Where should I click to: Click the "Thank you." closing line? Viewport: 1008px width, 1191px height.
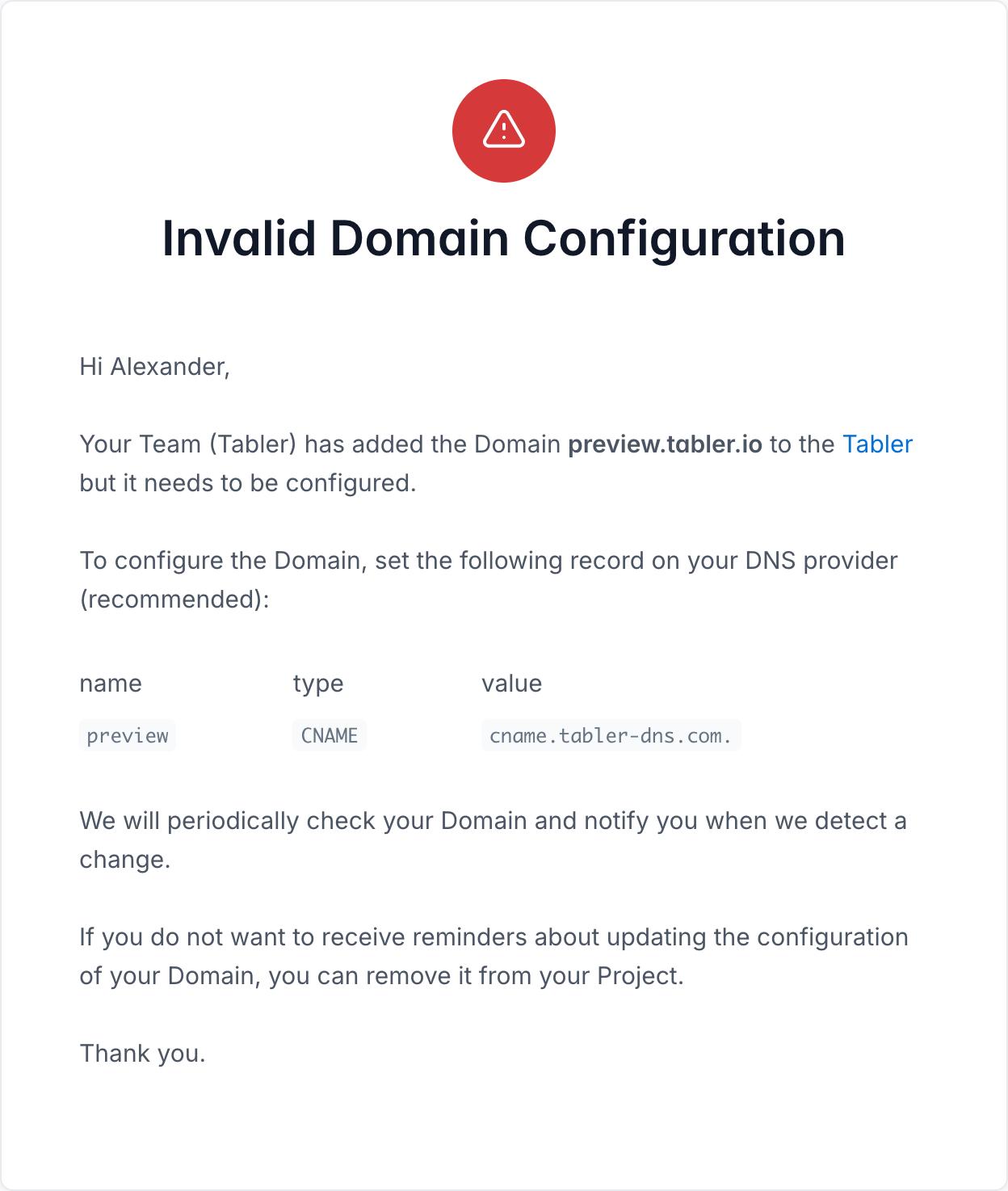coord(142,1054)
